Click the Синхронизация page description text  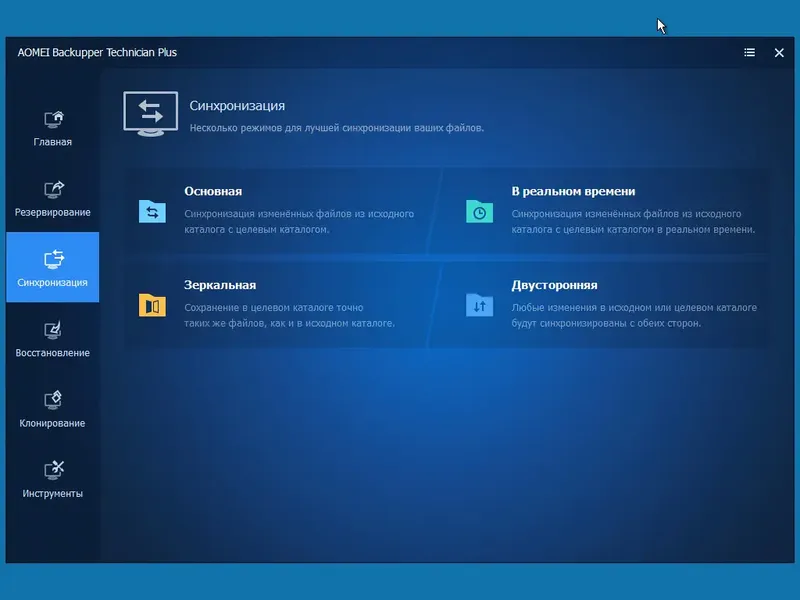click(x=335, y=128)
